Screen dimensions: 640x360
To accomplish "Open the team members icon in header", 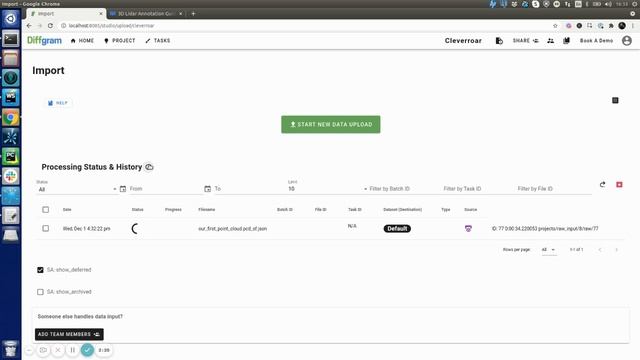I will point(551,41).
